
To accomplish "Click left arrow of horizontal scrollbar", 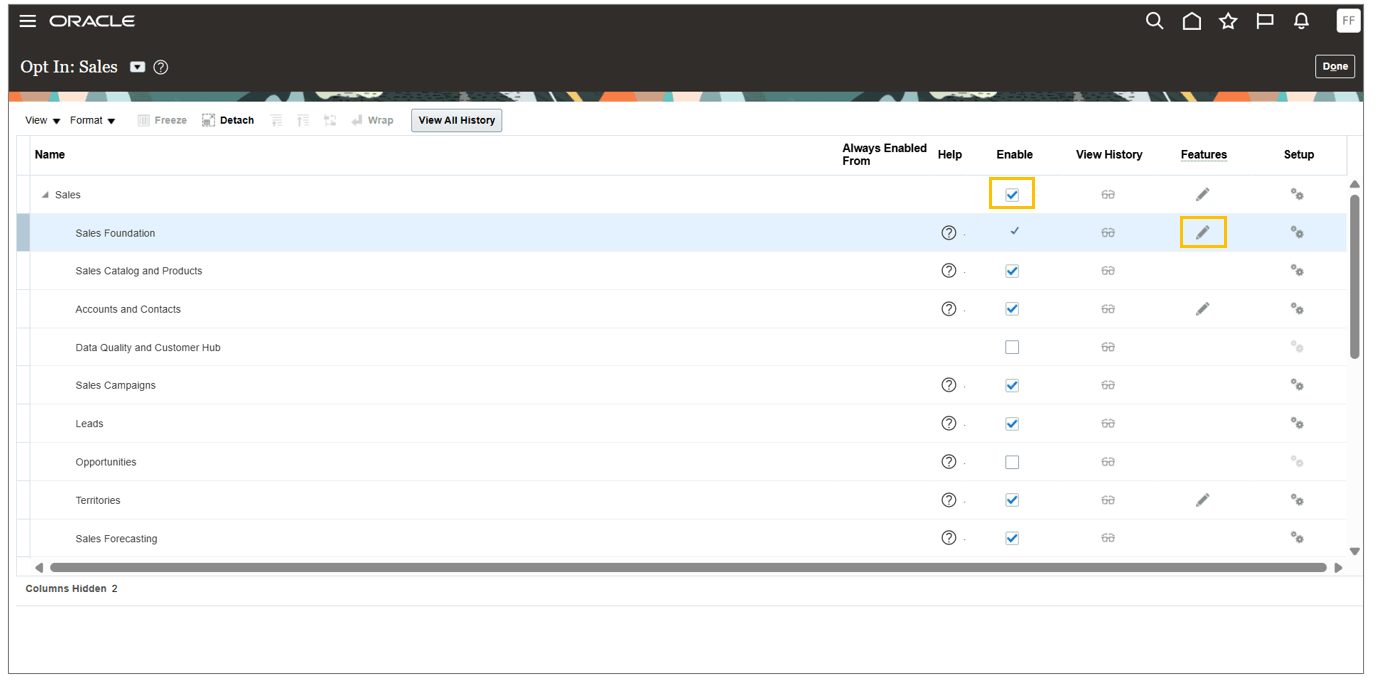I will (39, 567).
